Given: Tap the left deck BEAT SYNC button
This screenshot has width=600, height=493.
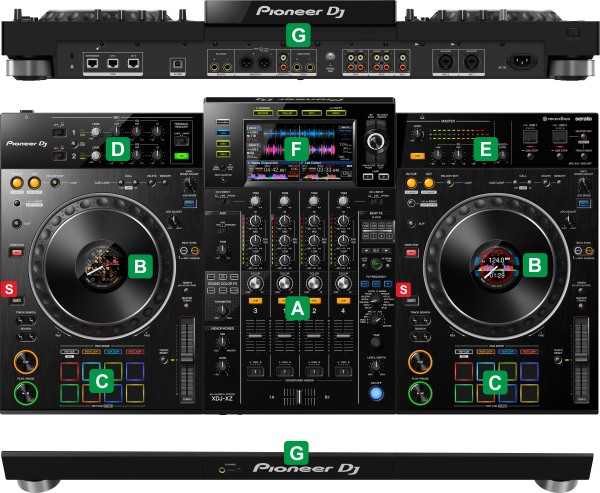Looking at the screenshot, I should [184, 250].
